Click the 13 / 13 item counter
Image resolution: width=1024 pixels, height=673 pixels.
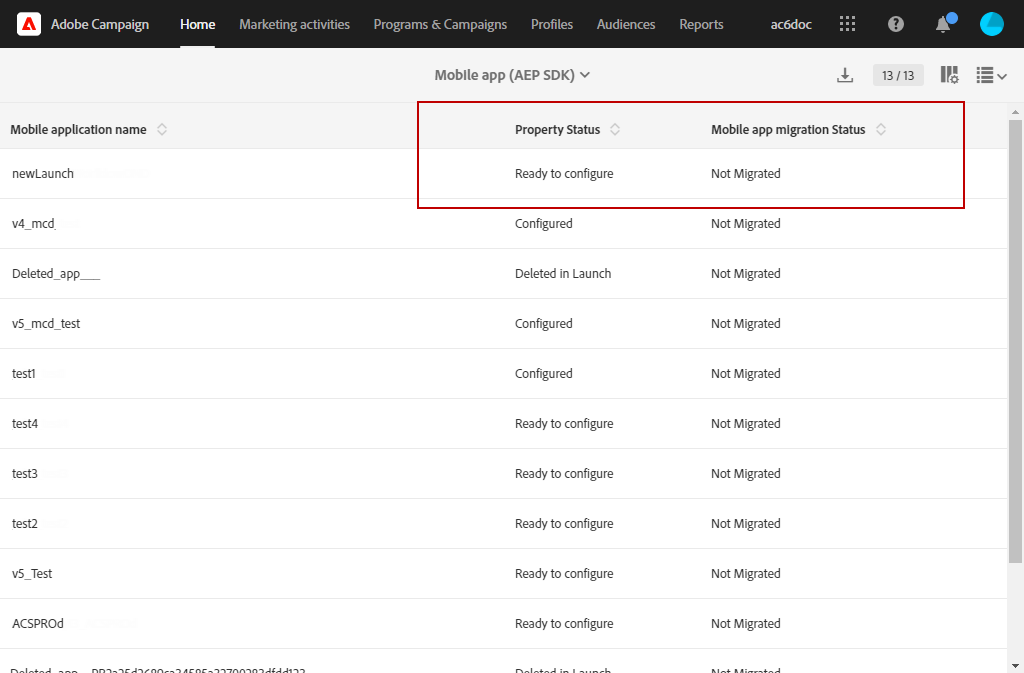(898, 75)
